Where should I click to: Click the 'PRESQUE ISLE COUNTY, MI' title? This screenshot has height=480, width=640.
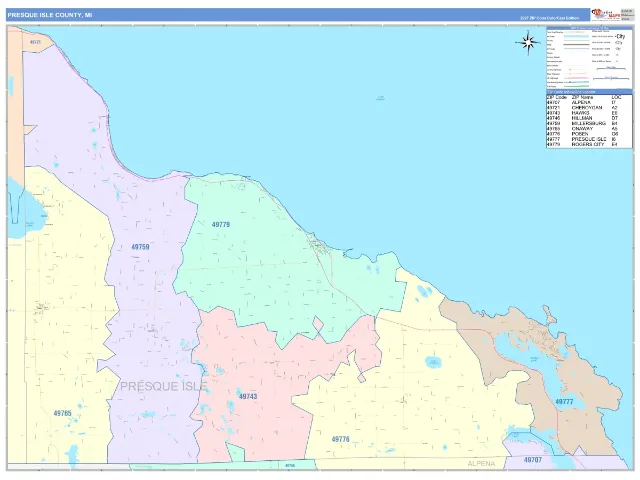point(49,15)
